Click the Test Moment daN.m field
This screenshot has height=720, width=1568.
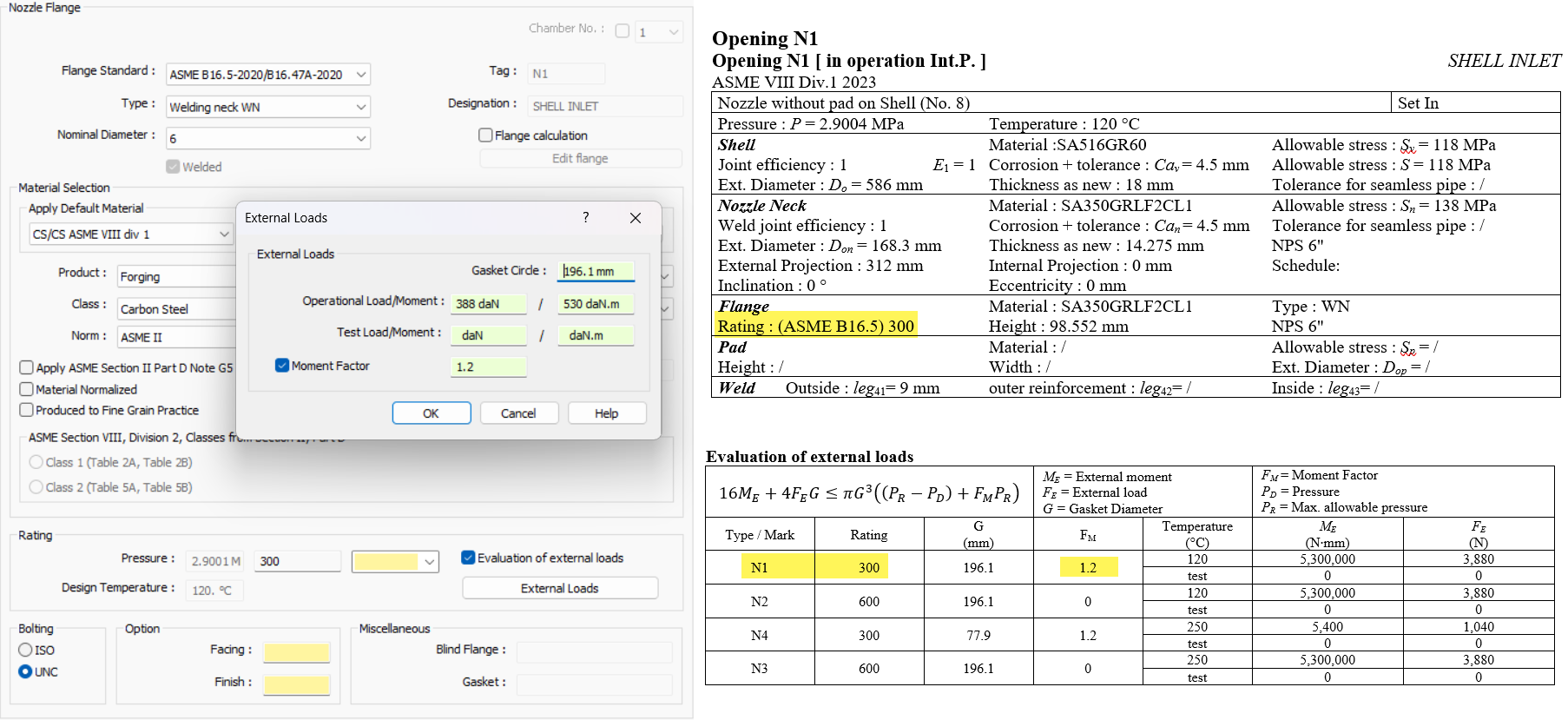(x=596, y=335)
